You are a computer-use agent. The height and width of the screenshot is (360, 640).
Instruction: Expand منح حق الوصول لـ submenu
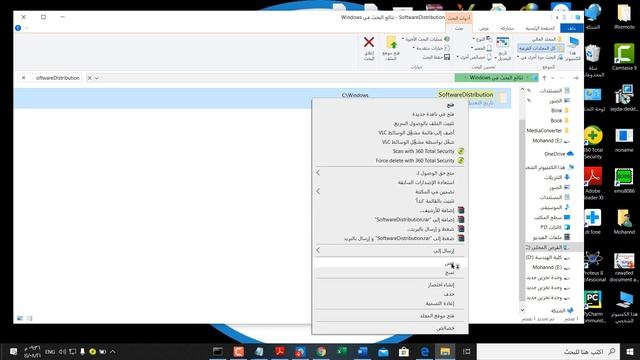click(x=391, y=173)
